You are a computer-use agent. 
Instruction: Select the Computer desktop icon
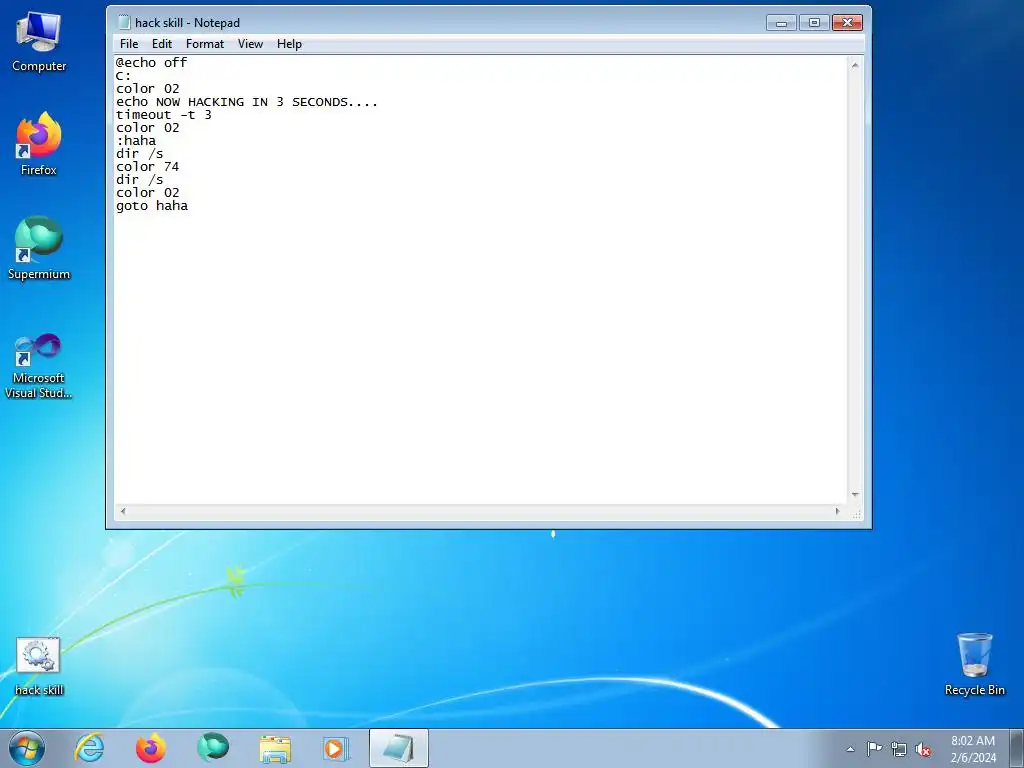pyautogui.click(x=39, y=42)
